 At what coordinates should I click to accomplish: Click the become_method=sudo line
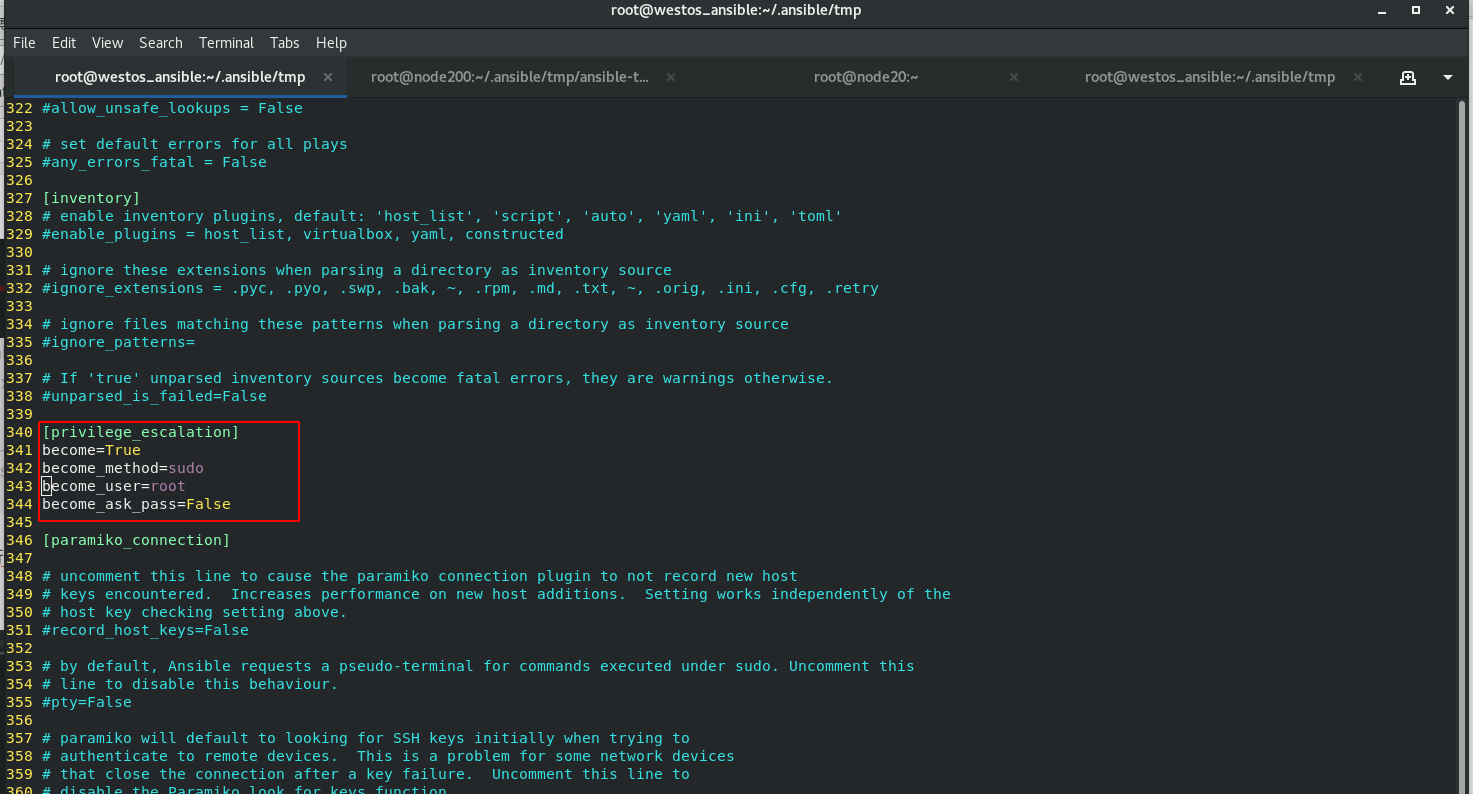pyautogui.click(x=123, y=468)
